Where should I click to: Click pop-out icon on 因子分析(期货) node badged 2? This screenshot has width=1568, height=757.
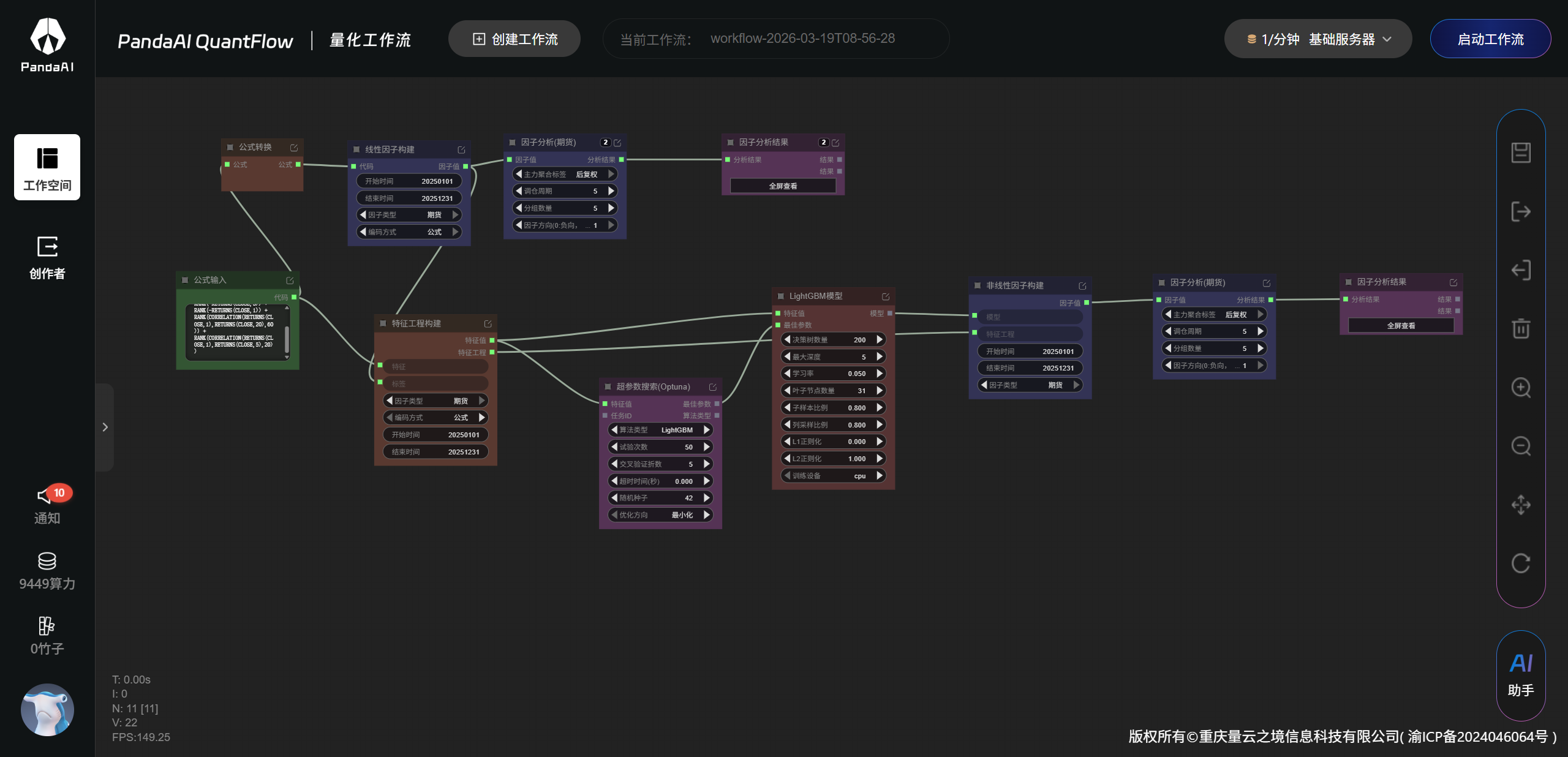point(617,143)
